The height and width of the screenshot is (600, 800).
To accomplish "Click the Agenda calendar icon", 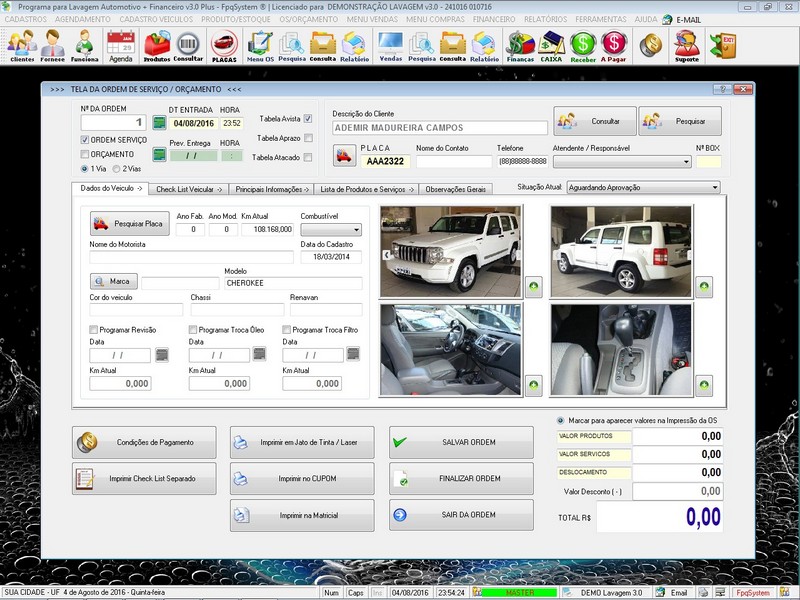I will click(x=120, y=45).
